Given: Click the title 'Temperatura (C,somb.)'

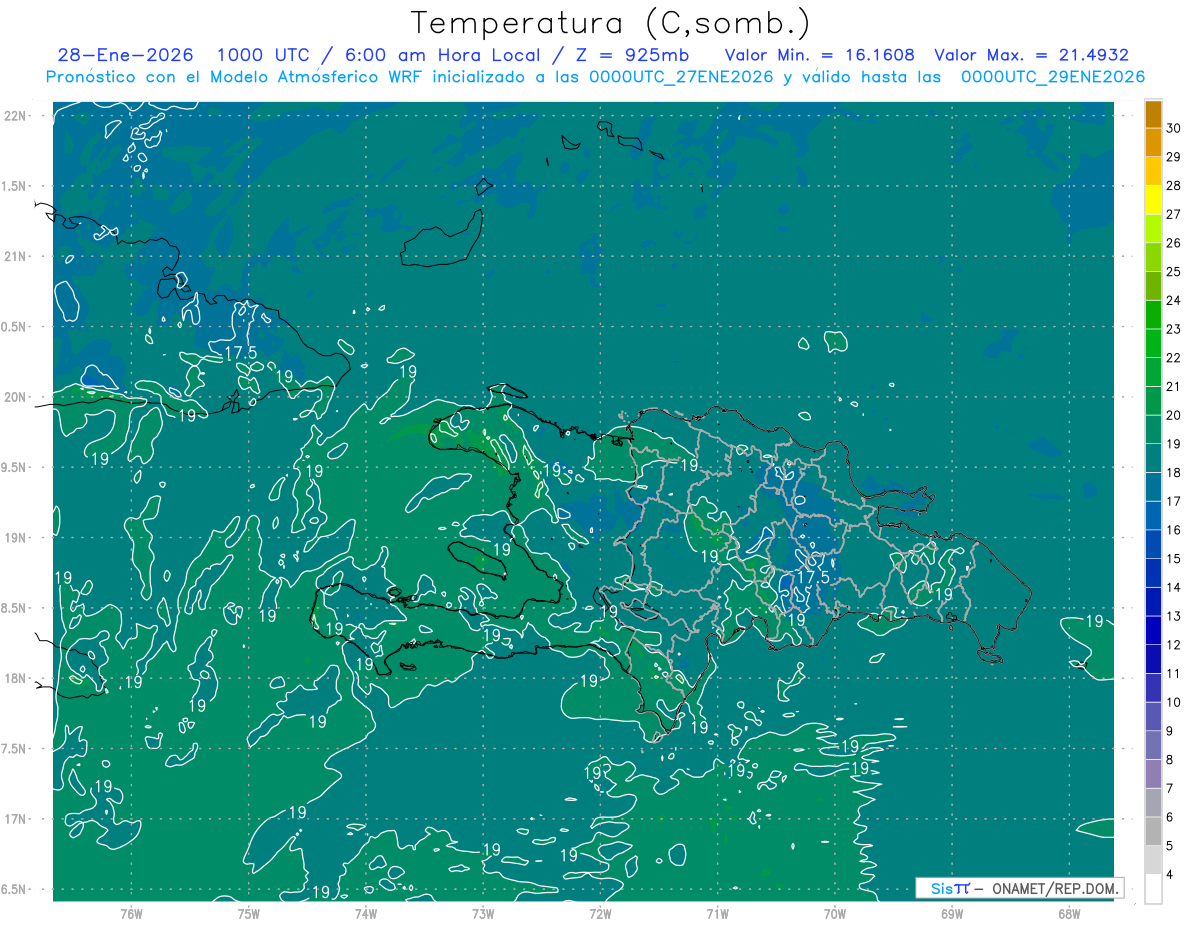Looking at the screenshot, I should tap(611, 24).
